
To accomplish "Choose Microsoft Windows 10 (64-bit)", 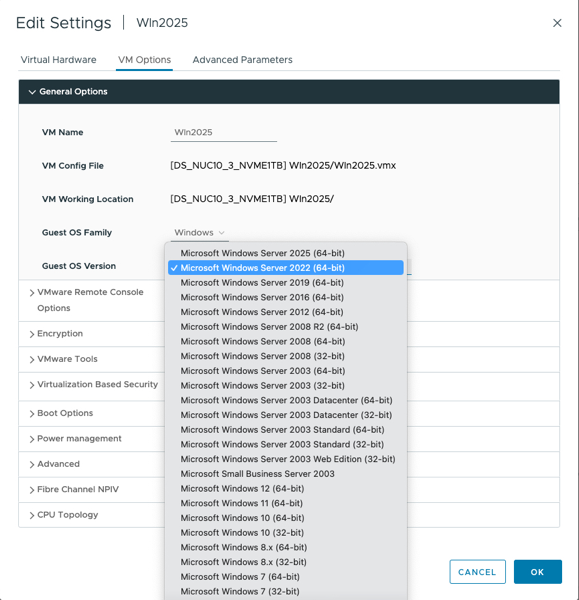I will coord(285,518).
